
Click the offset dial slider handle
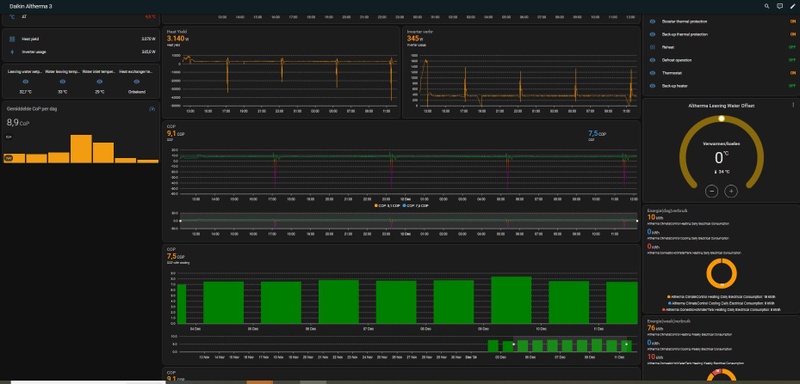tap(721, 118)
